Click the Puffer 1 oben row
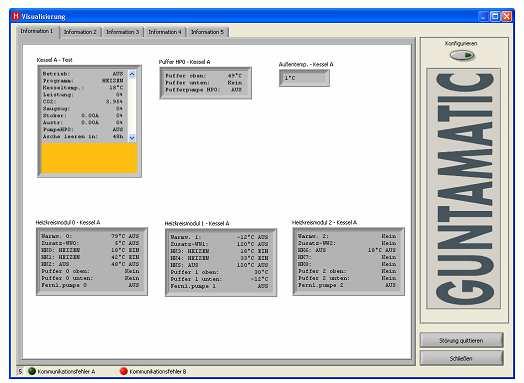 [x=220, y=272]
